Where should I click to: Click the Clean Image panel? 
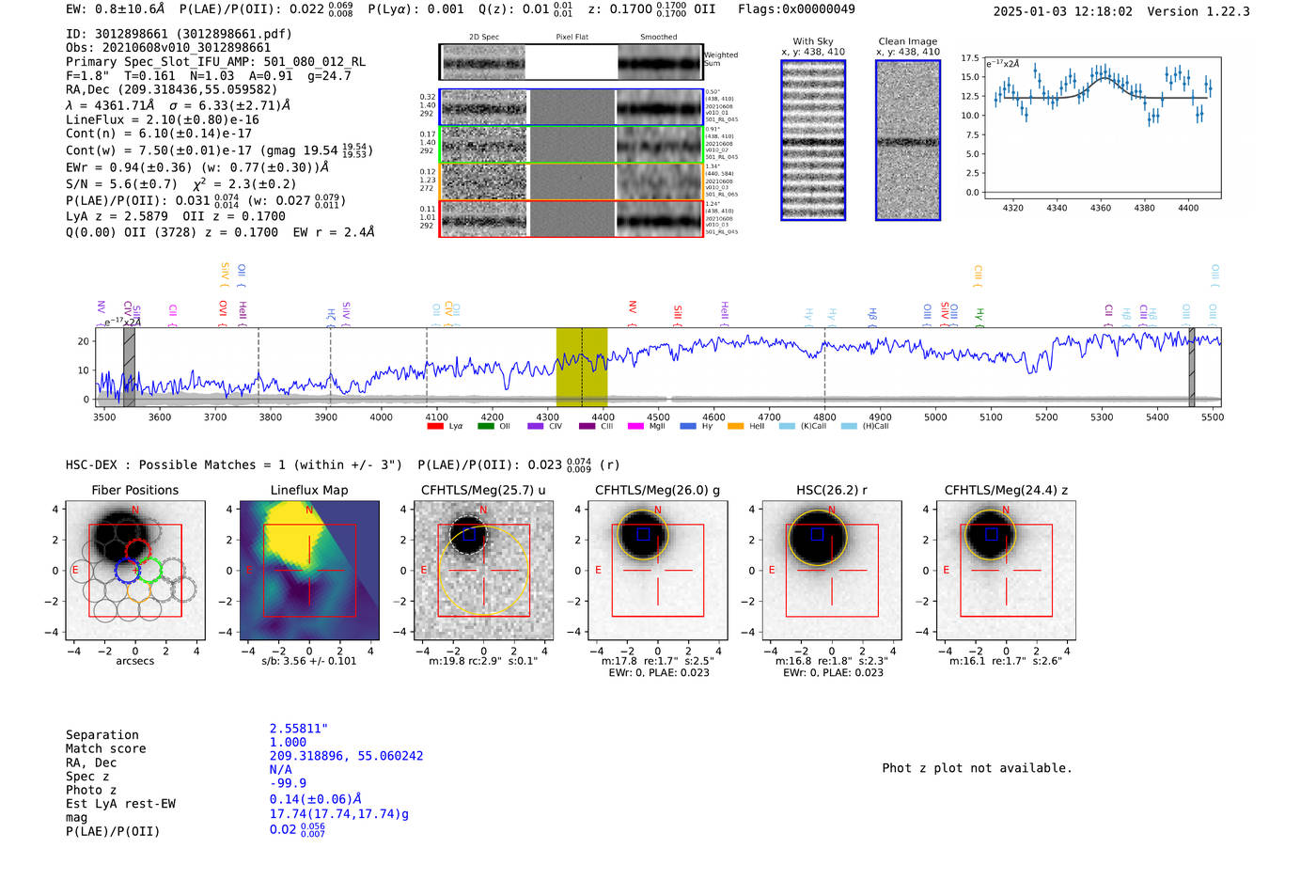tap(908, 140)
